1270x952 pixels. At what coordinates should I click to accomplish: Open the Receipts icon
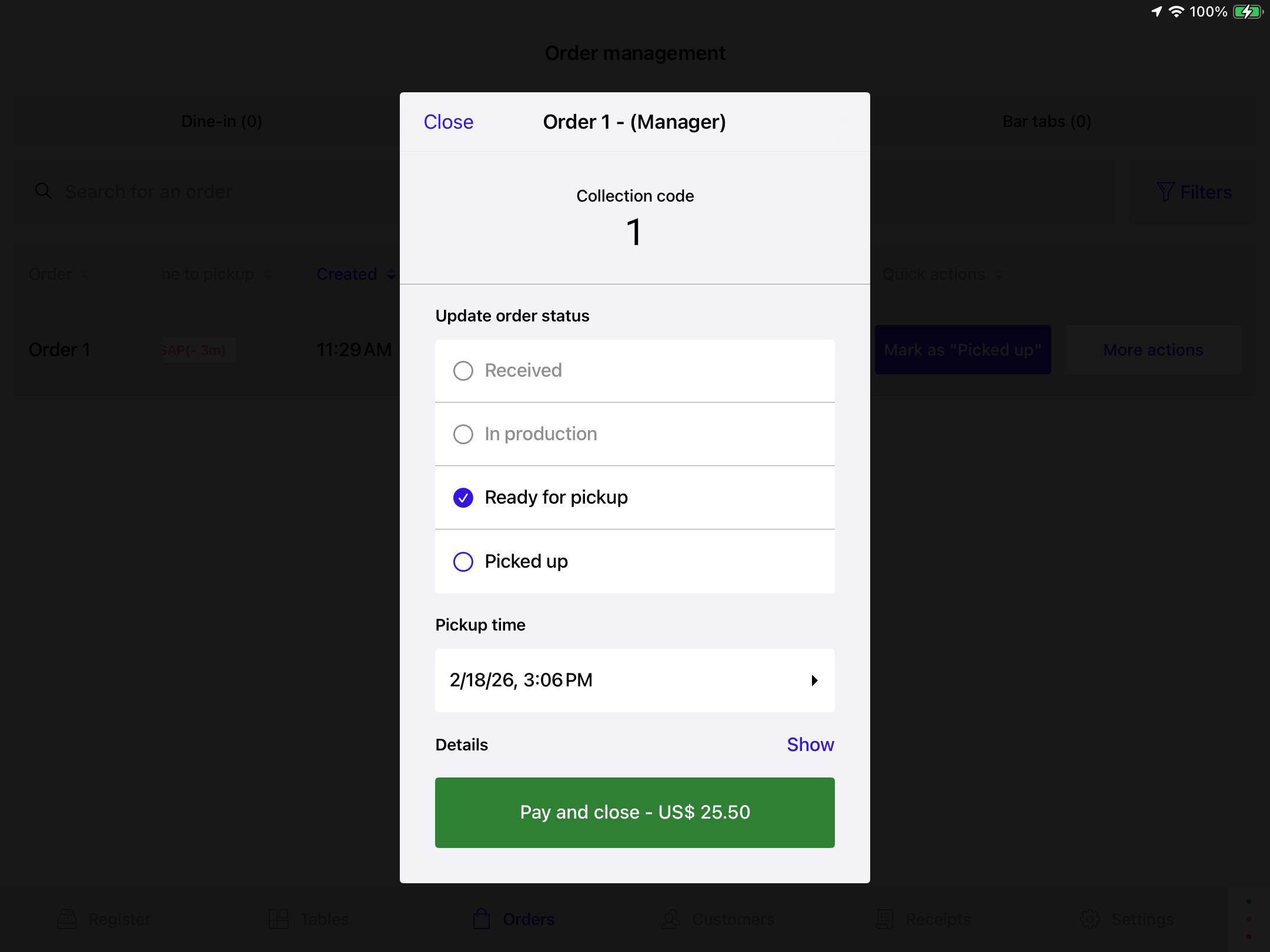[x=885, y=919]
